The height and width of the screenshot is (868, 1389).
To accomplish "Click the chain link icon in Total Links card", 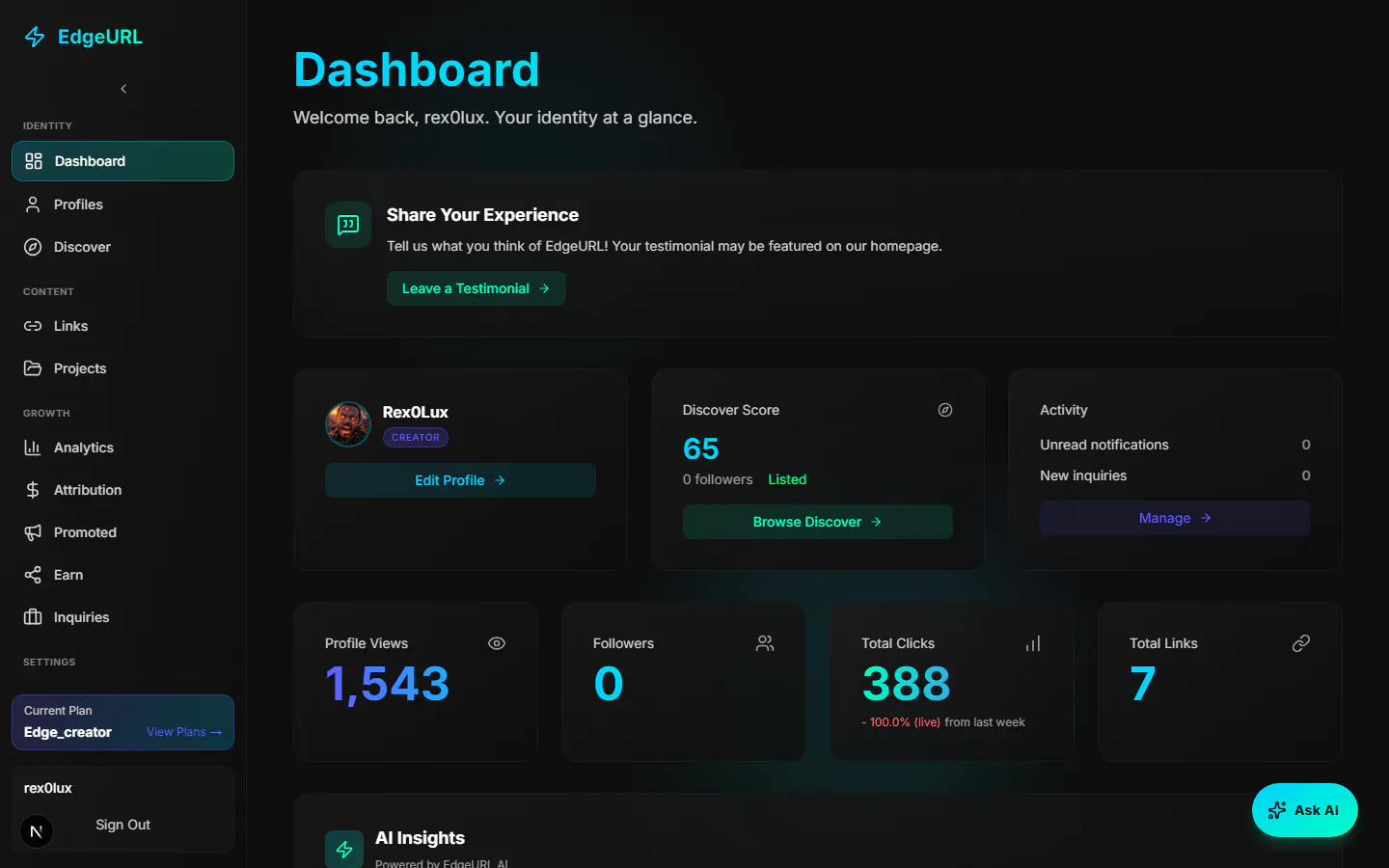I will click(x=1301, y=643).
